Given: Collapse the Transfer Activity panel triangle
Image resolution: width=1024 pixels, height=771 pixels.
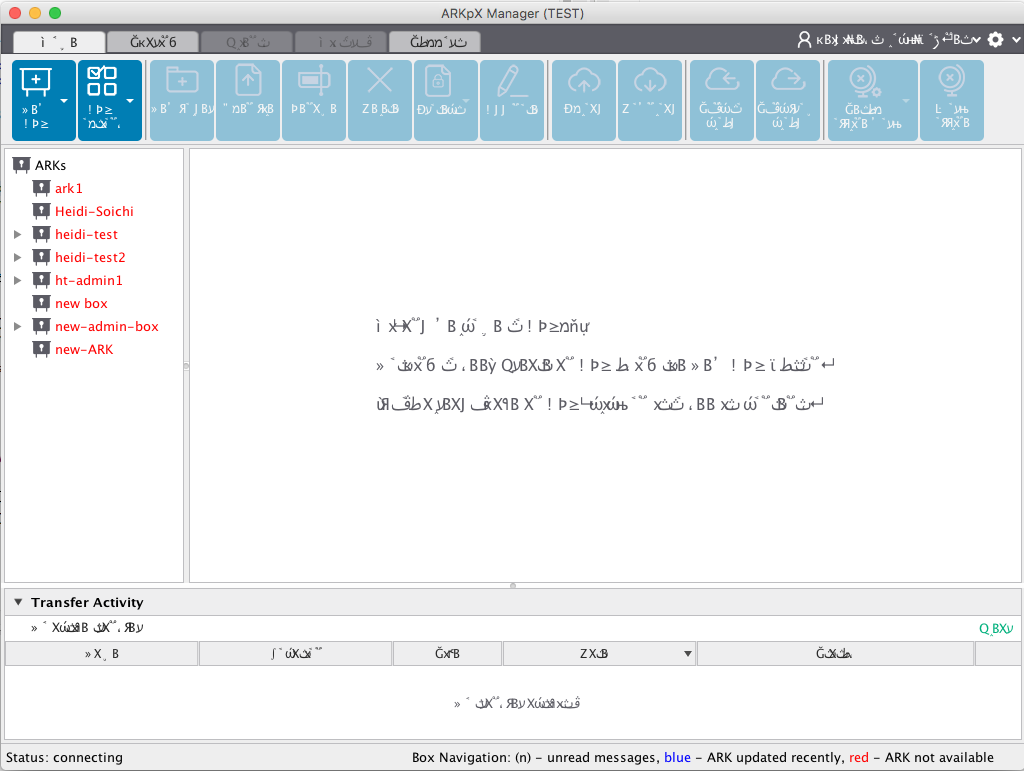Looking at the screenshot, I should [18, 602].
